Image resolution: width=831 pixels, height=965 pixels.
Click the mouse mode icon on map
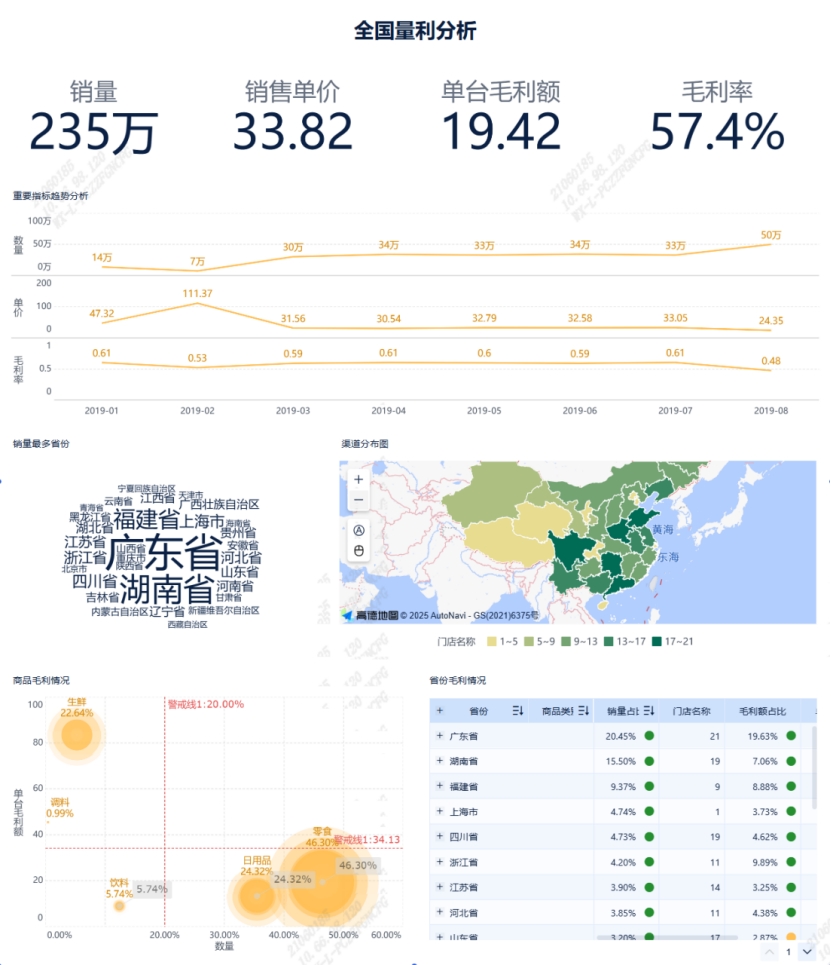point(359,551)
